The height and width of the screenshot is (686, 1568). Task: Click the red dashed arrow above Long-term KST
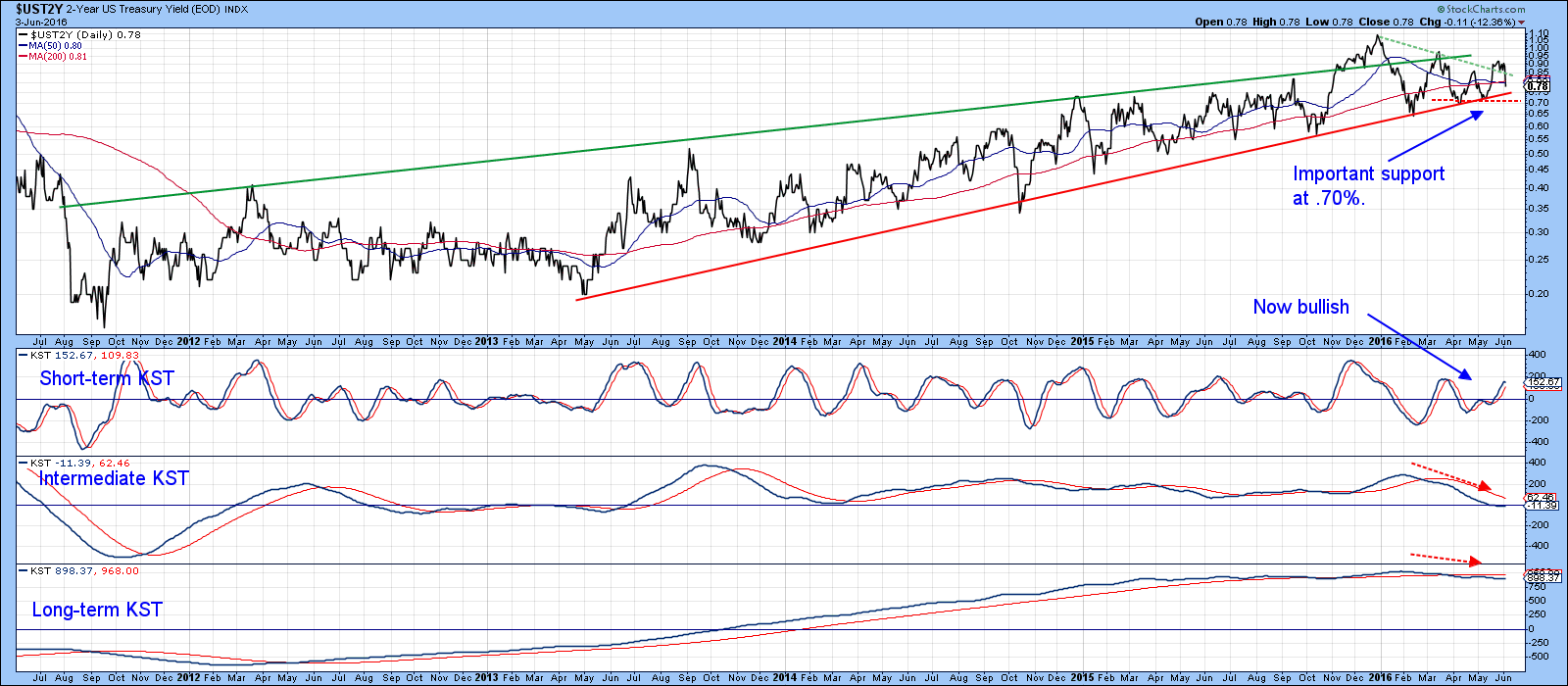1445,557
